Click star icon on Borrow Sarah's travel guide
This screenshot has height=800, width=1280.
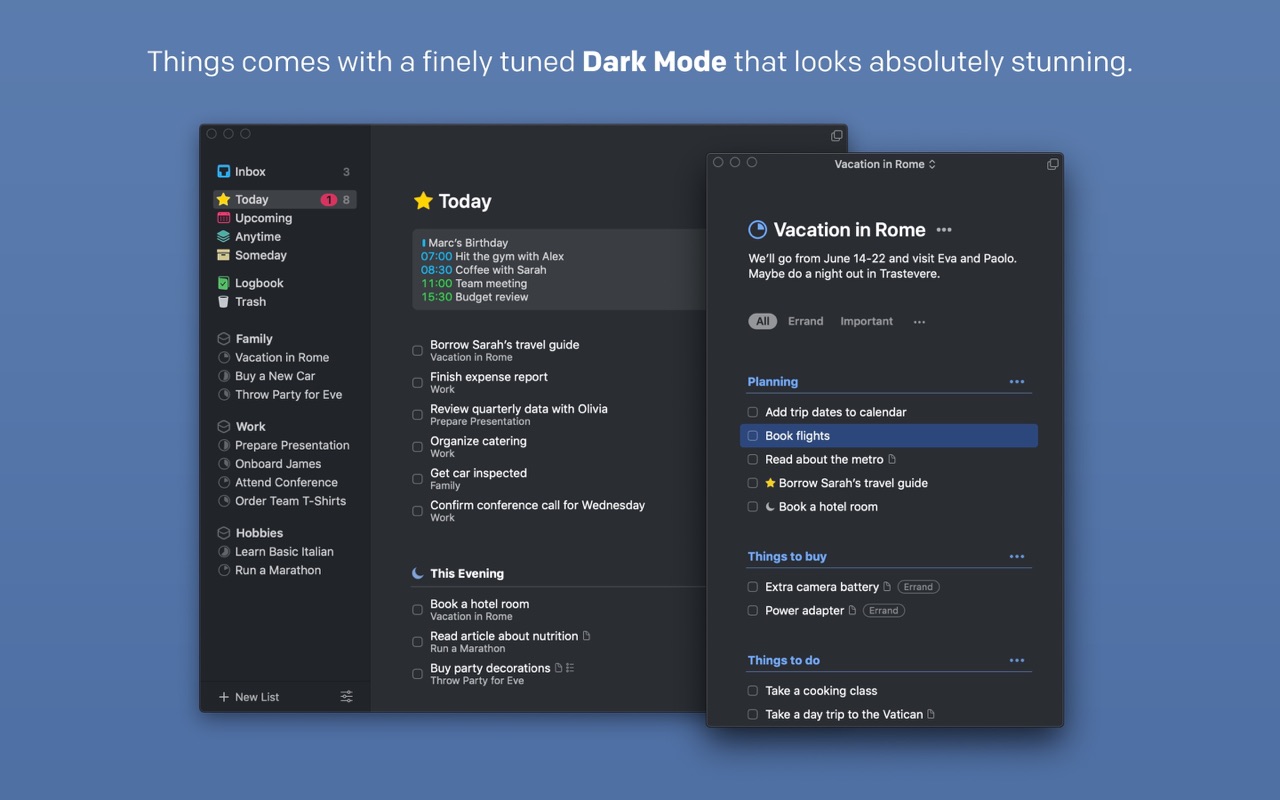[770, 483]
